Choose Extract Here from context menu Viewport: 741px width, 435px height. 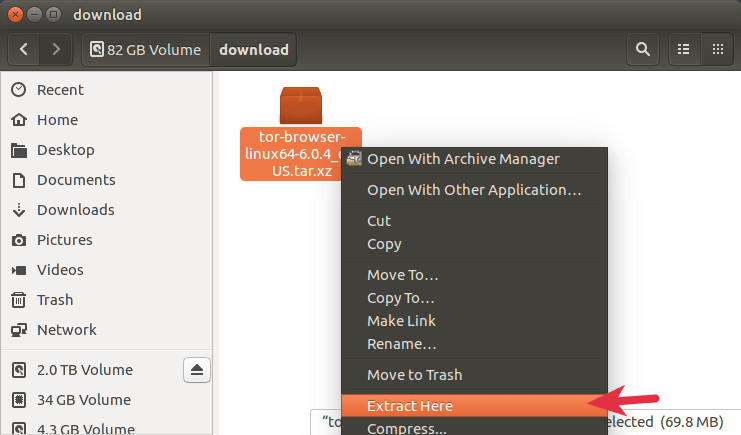(x=410, y=406)
